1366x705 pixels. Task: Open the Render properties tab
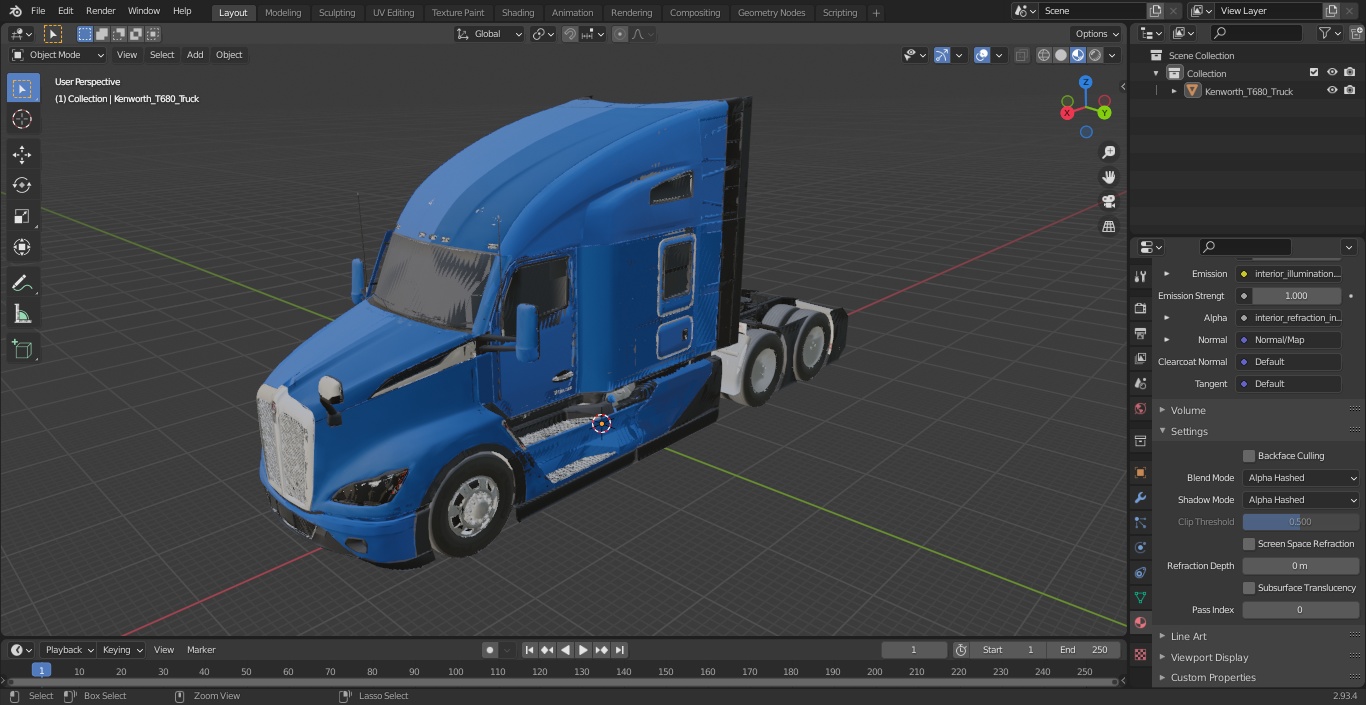(1140, 308)
